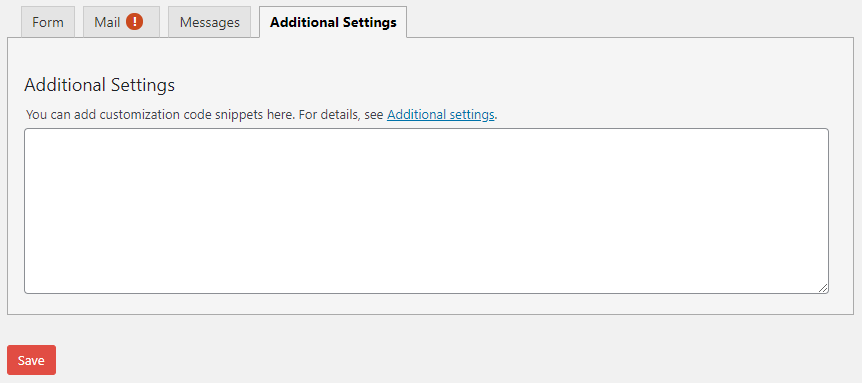Click the red exclamation warning icon on Mail
The image size is (862, 383).
pyautogui.click(x=134, y=22)
